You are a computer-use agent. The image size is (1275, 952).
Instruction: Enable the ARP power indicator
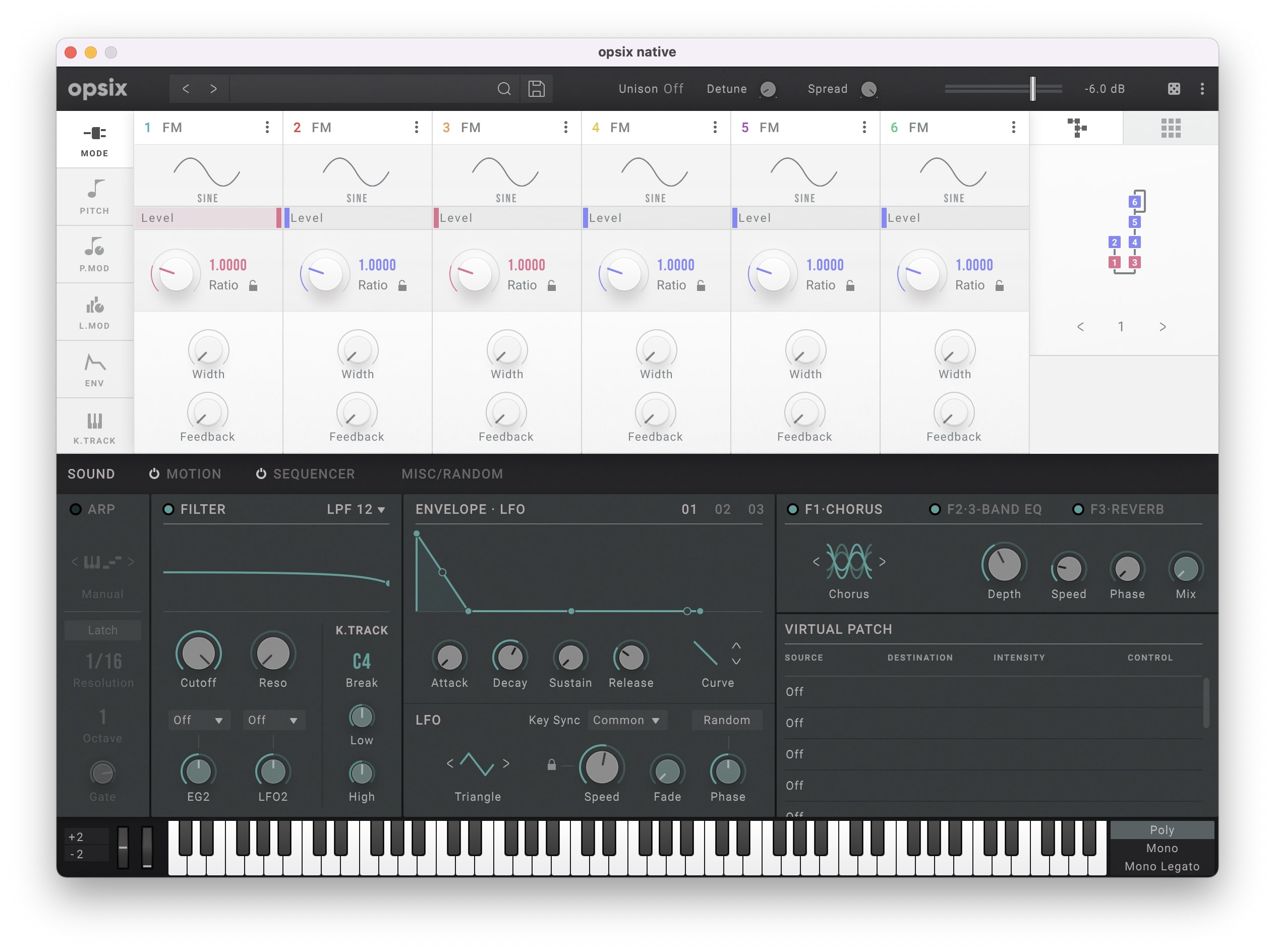coord(76,509)
